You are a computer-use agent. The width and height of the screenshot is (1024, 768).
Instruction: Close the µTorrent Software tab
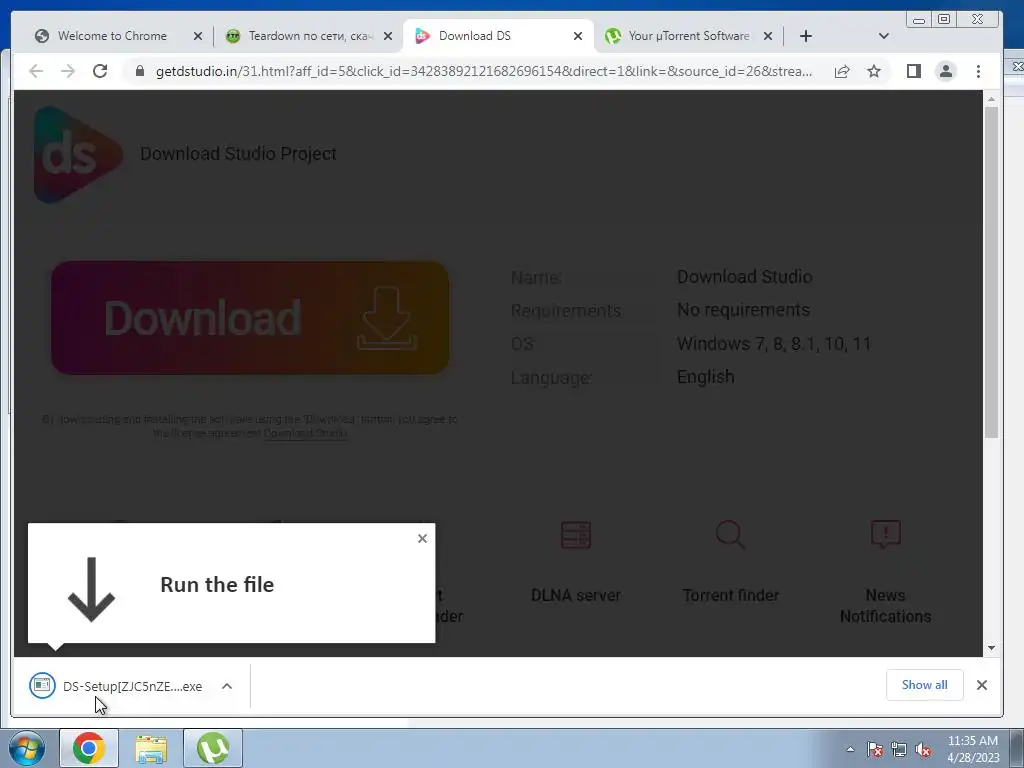(768, 37)
